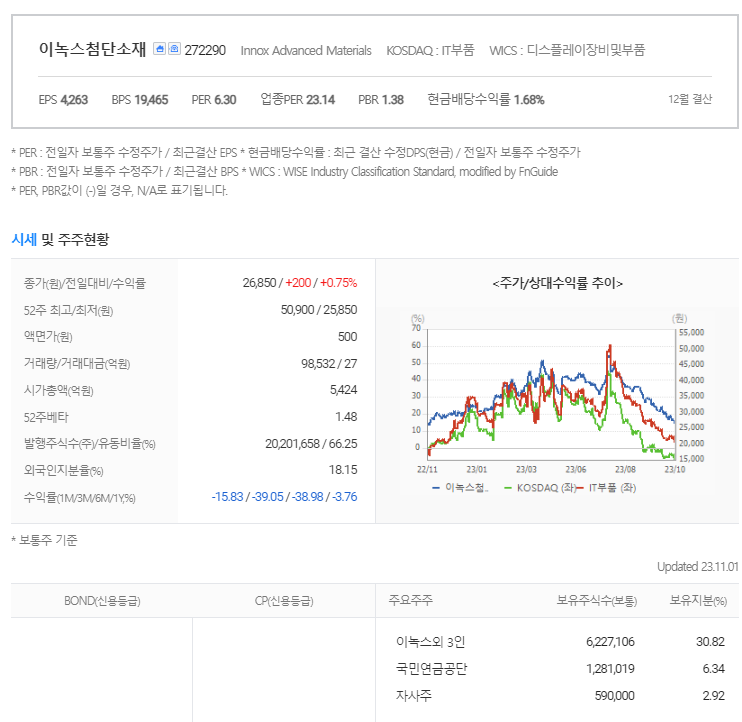Toggle the IT부품 (좌) red legend entry
Screen dimensions: 742x722
pos(606,488)
